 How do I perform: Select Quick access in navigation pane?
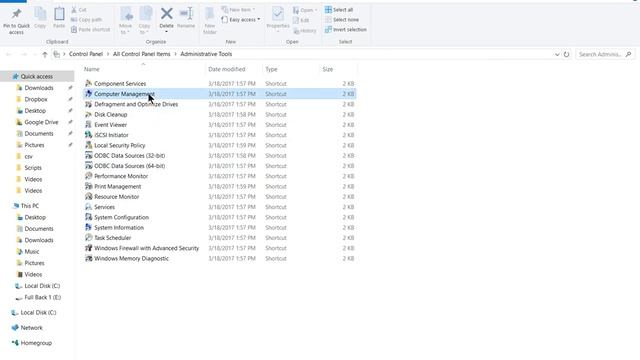[37, 76]
